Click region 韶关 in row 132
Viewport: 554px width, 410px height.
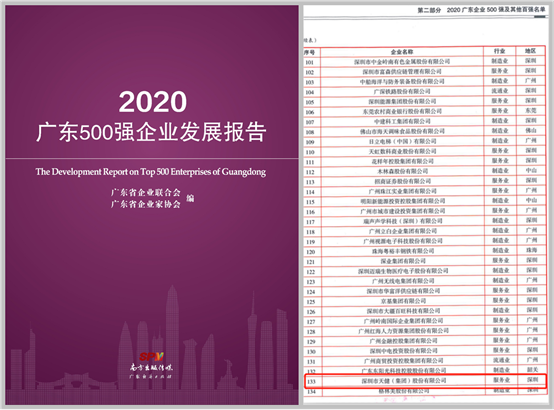click(x=532, y=369)
